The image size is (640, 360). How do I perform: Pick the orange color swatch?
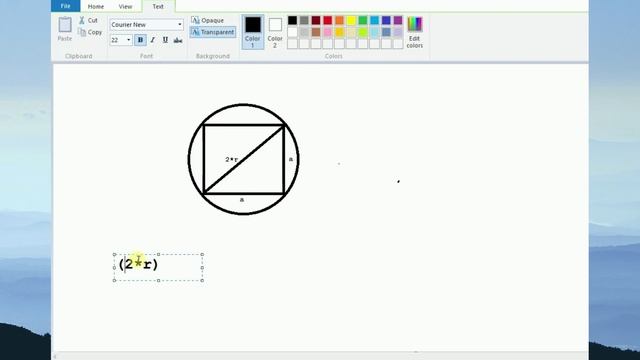tap(340, 20)
